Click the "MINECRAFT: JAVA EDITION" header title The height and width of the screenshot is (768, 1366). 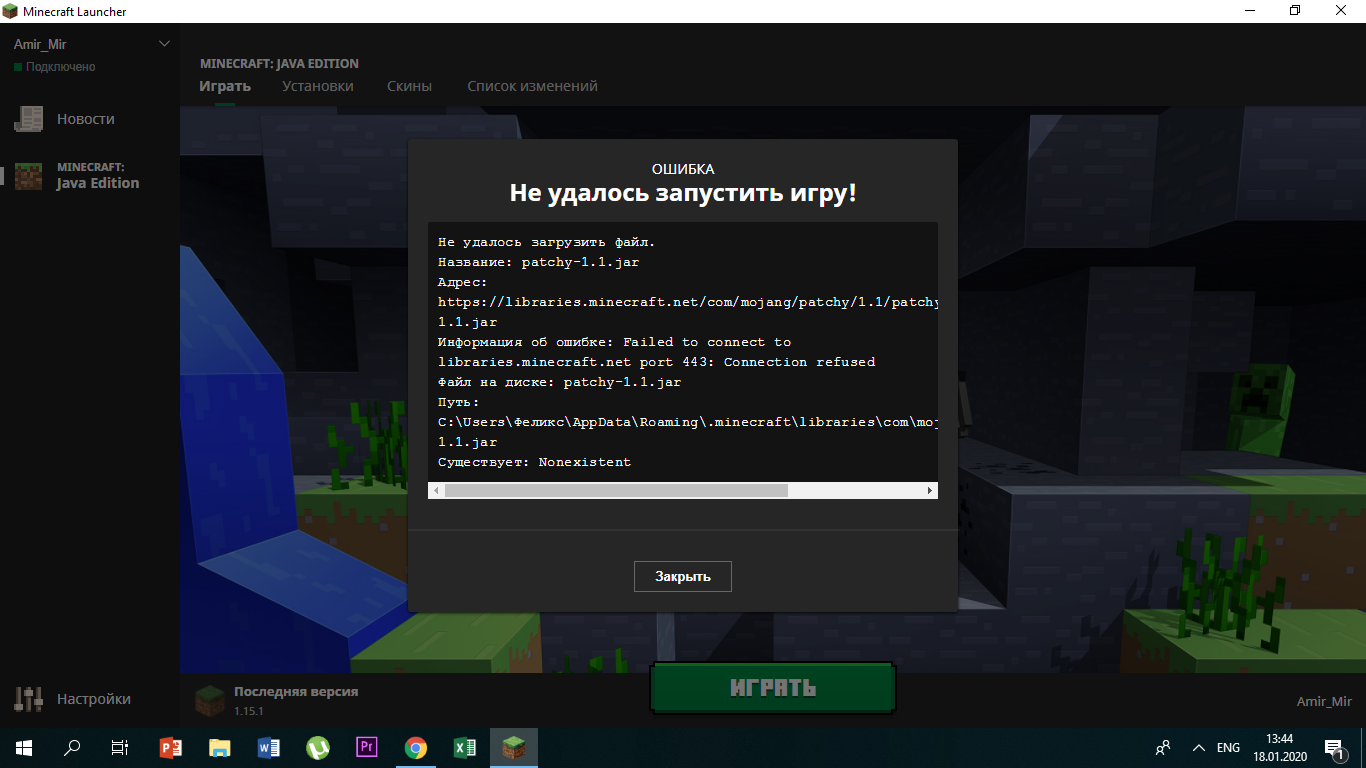tap(279, 63)
